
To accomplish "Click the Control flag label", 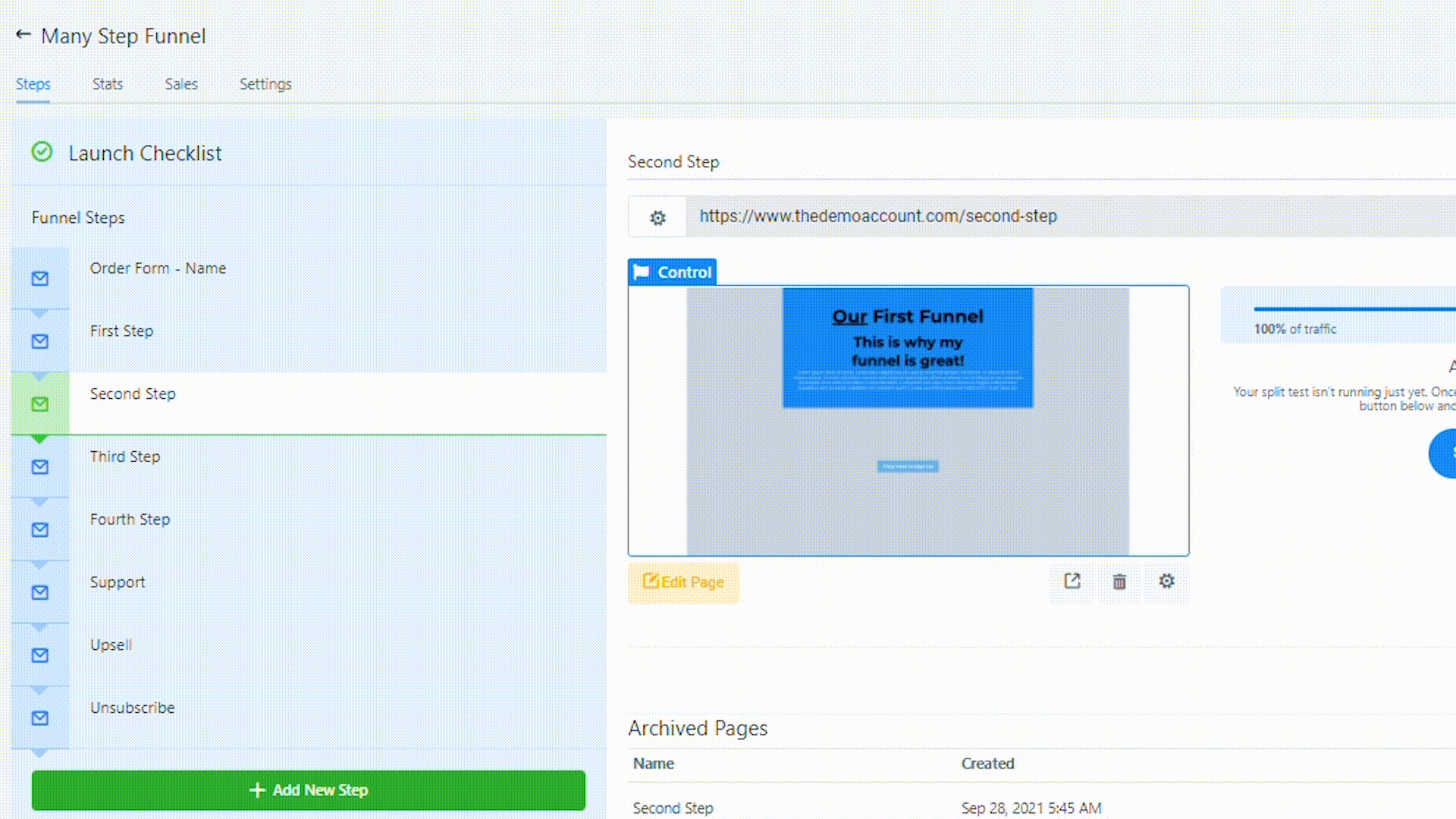I will click(x=673, y=272).
